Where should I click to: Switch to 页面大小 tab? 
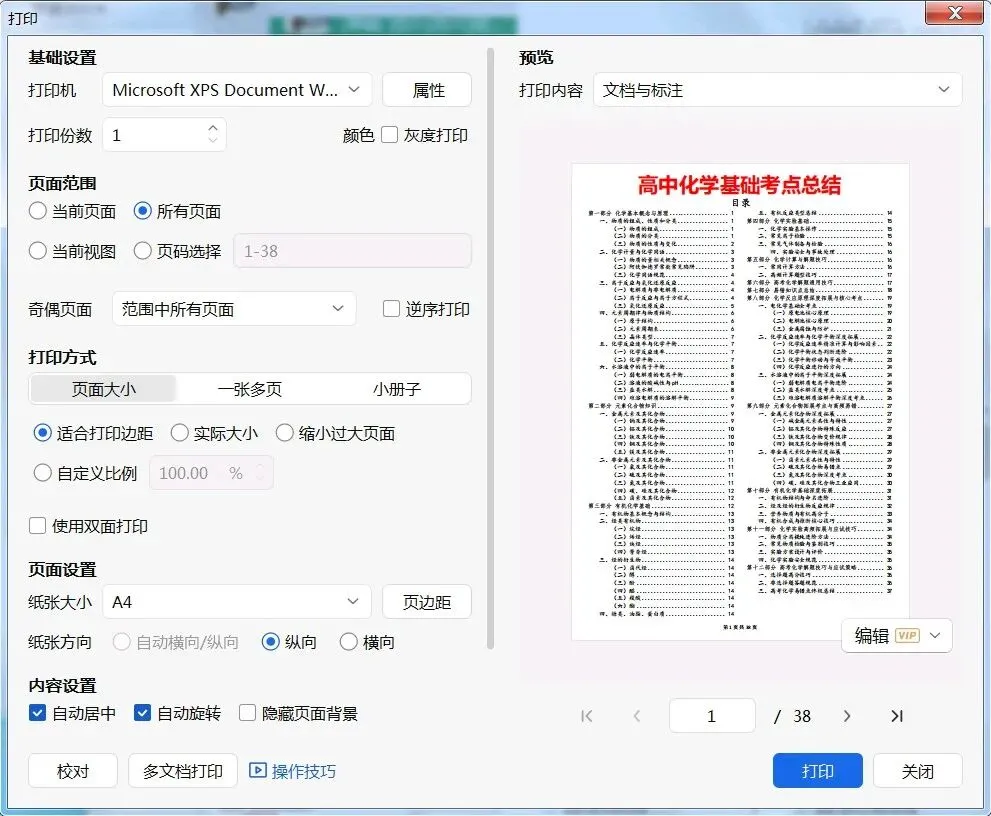[104, 389]
